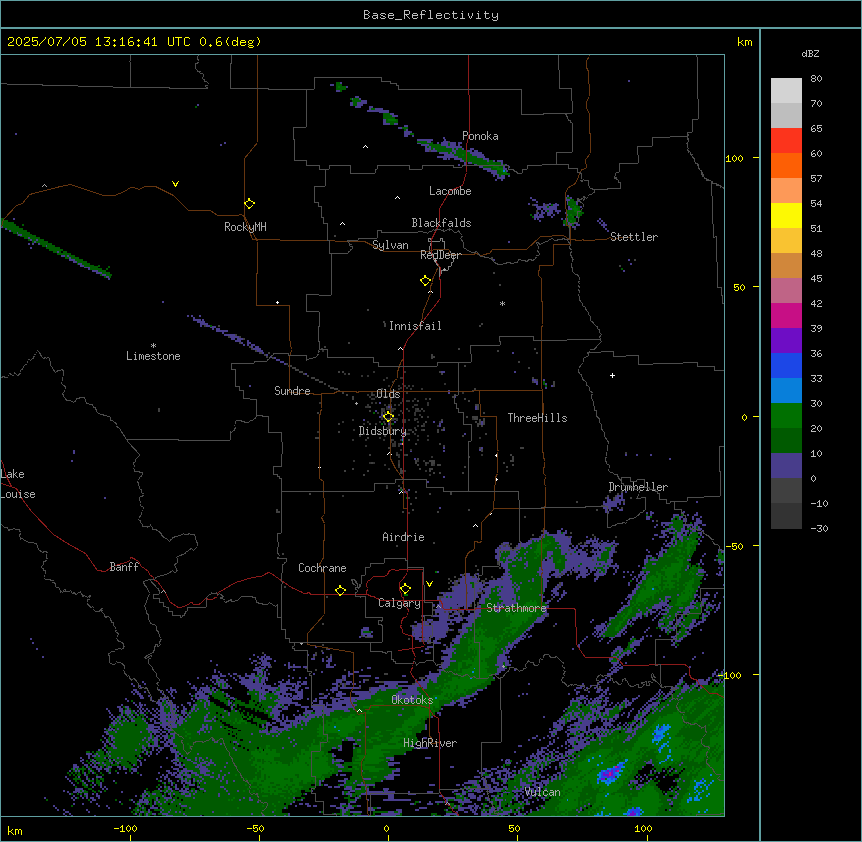Select the red 65 dBZ legend swatch
Image resolution: width=862 pixels, height=842 pixels.
pos(786,140)
